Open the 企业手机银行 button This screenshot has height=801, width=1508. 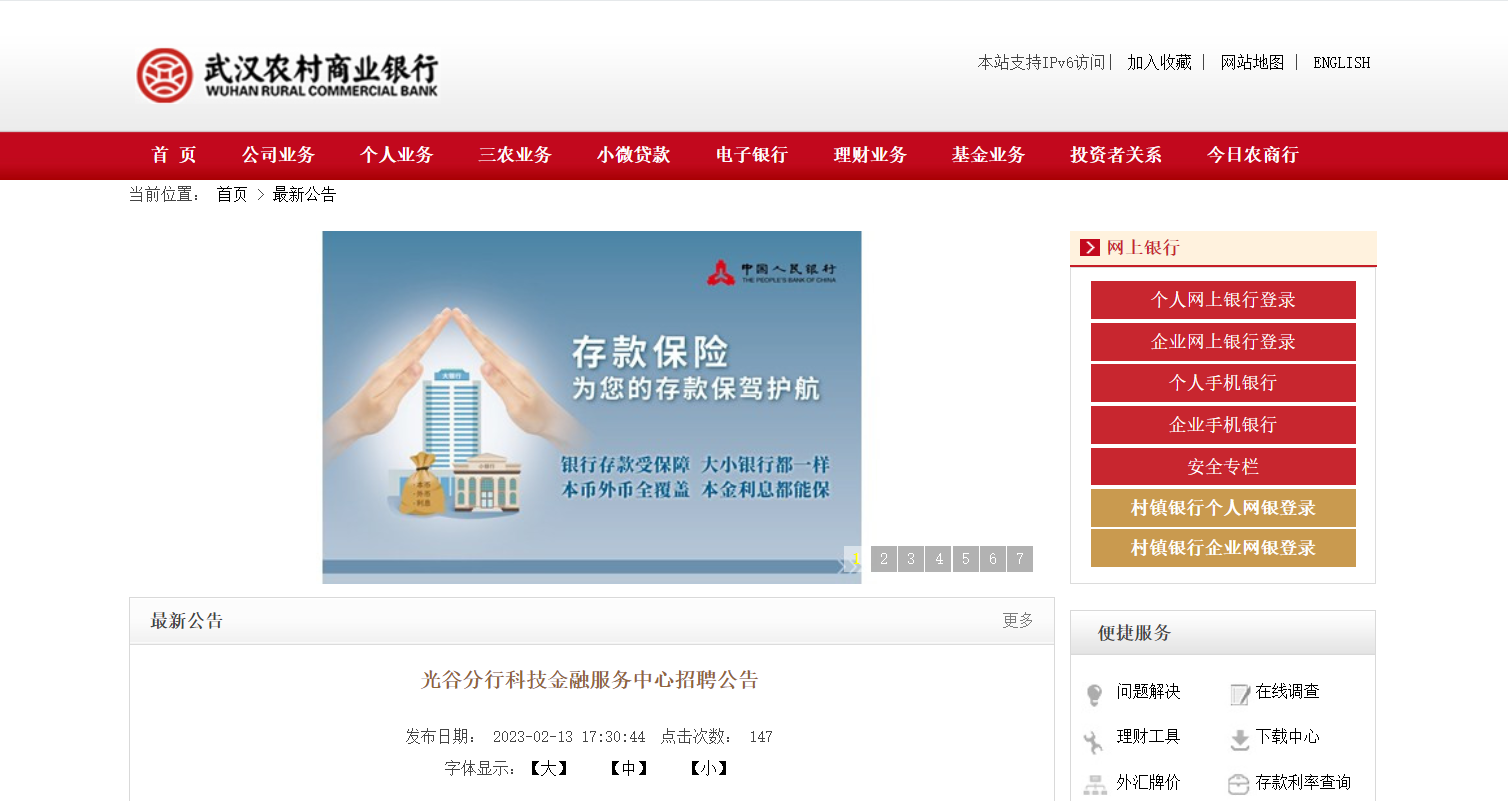pyautogui.click(x=1223, y=425)
